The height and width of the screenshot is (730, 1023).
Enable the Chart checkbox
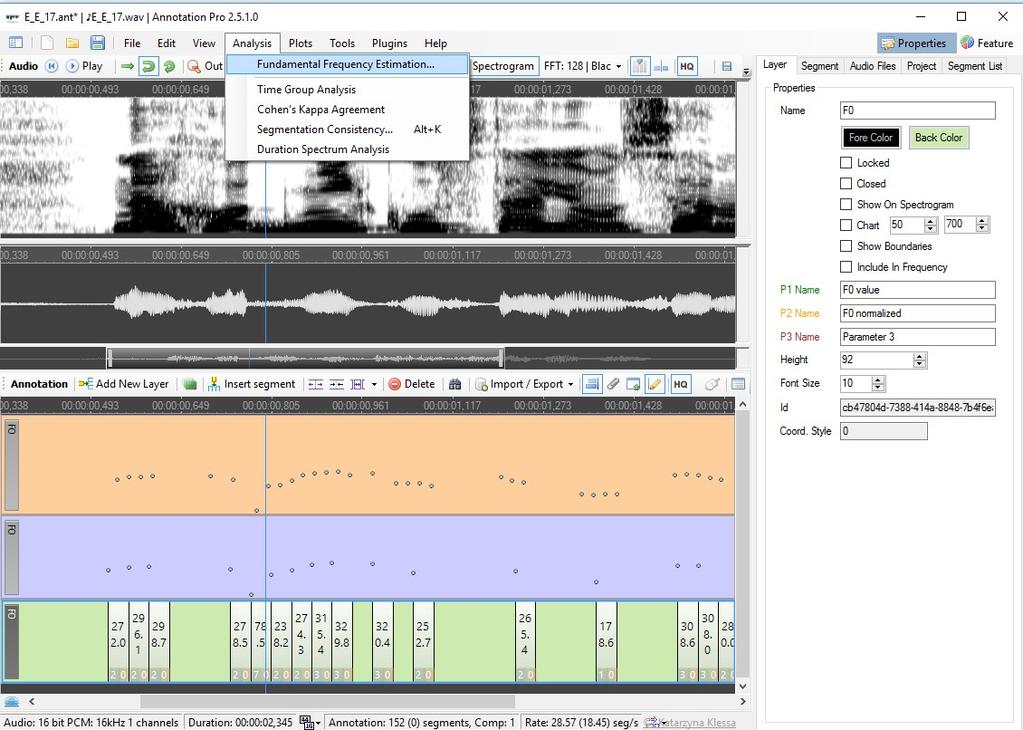tap(846, 225)
